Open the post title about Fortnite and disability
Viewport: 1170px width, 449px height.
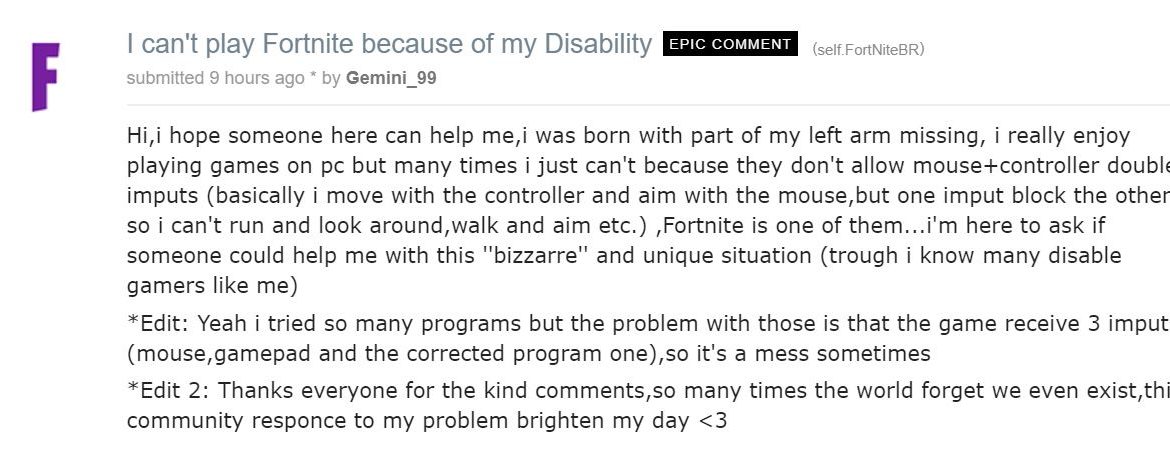tap(389, 44)
